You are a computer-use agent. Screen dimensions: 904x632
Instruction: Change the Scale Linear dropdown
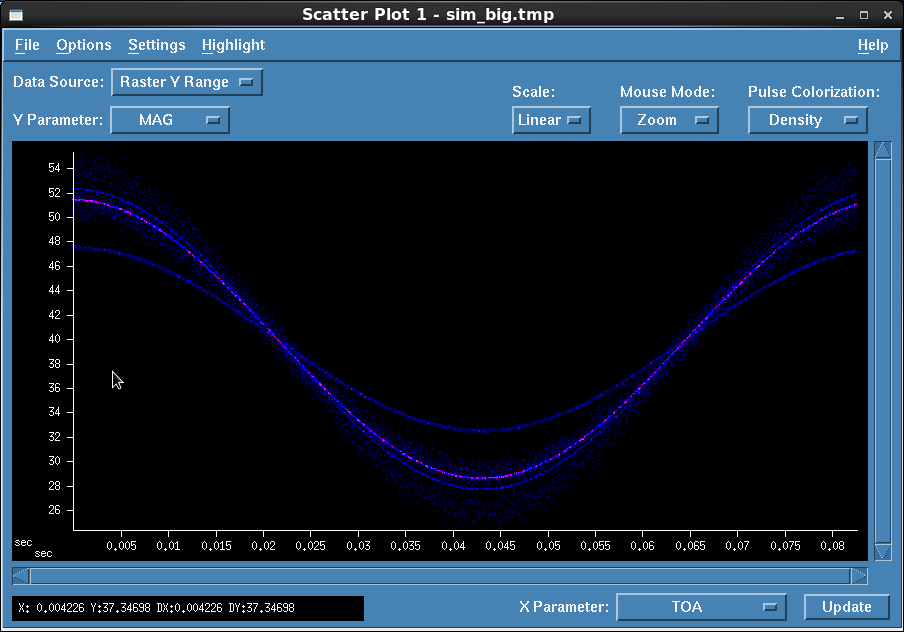tap(551, 120)
